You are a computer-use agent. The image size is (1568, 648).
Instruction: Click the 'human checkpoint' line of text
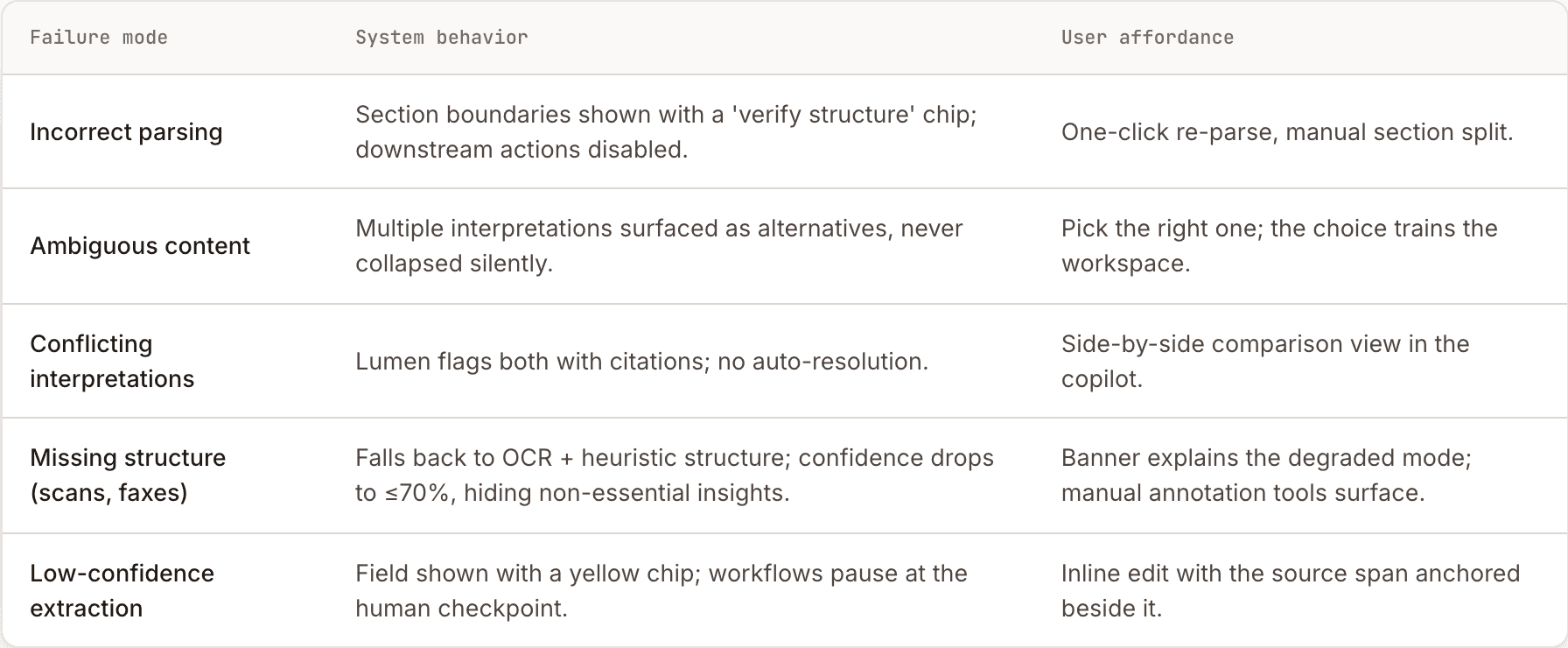[461, 609]
